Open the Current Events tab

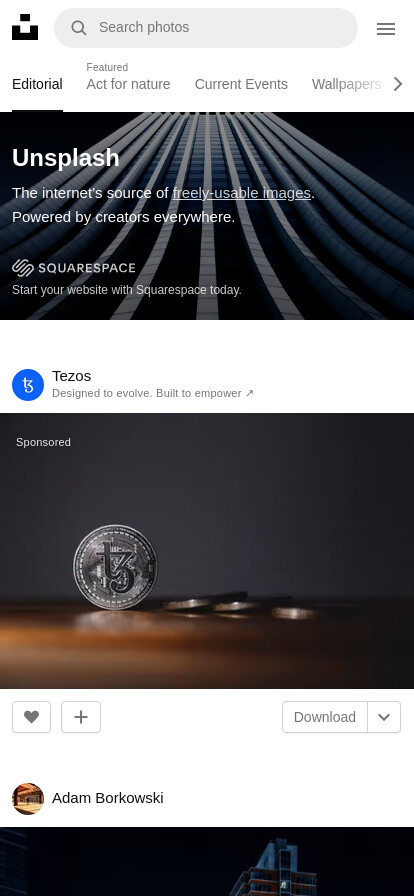click(241, 84)
